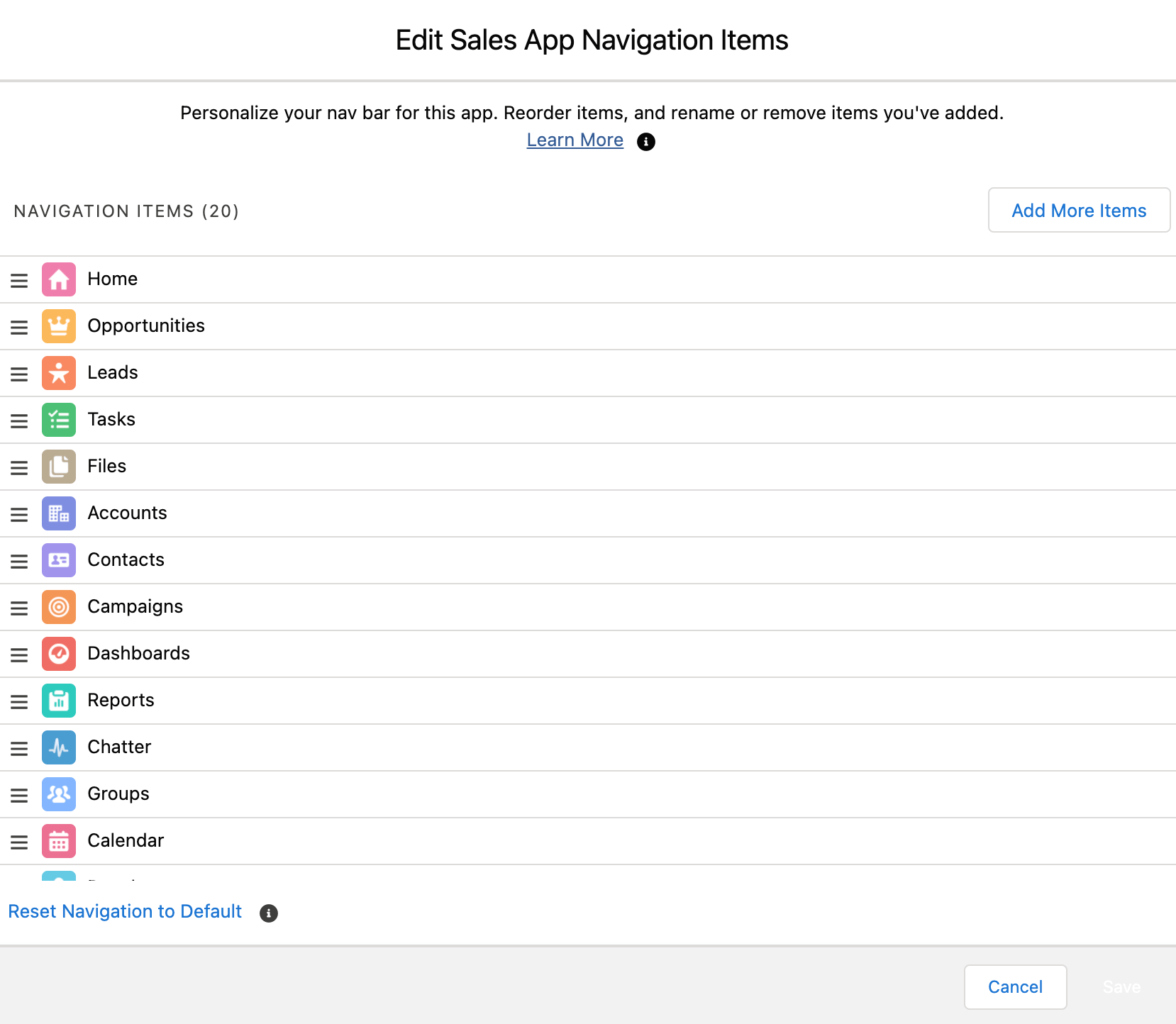Click the Dashboards gauge icon
The width and height of the screenshot is (1176, 1024).
pyautogui.click(x=58, y=654)
